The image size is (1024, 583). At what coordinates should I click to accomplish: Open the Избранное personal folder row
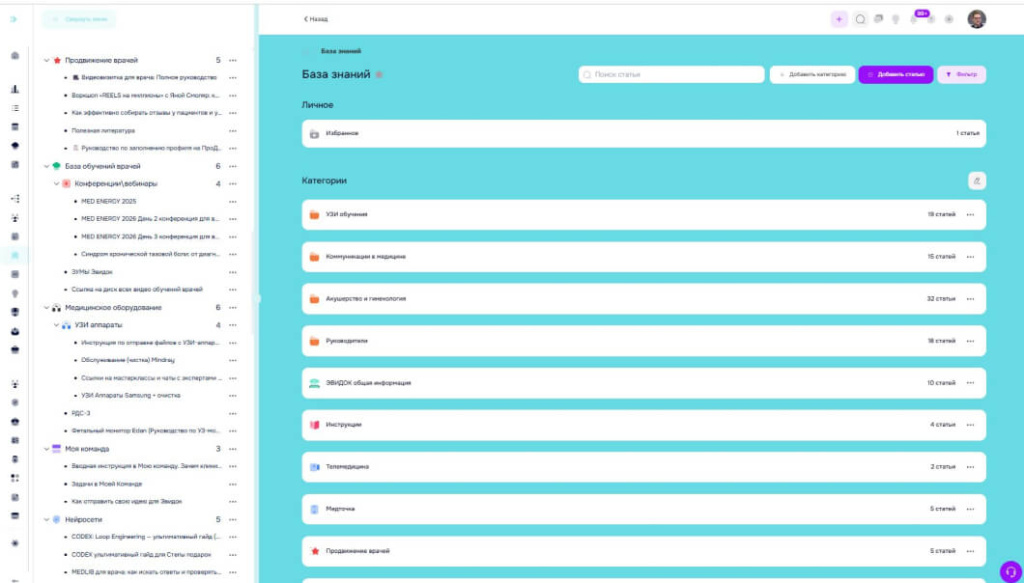[x=644, y=134]
